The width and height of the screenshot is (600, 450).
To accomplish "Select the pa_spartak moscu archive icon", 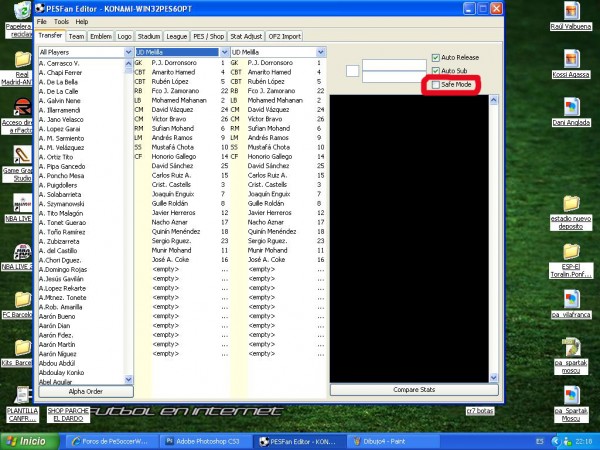I will (x=571, y=347).
